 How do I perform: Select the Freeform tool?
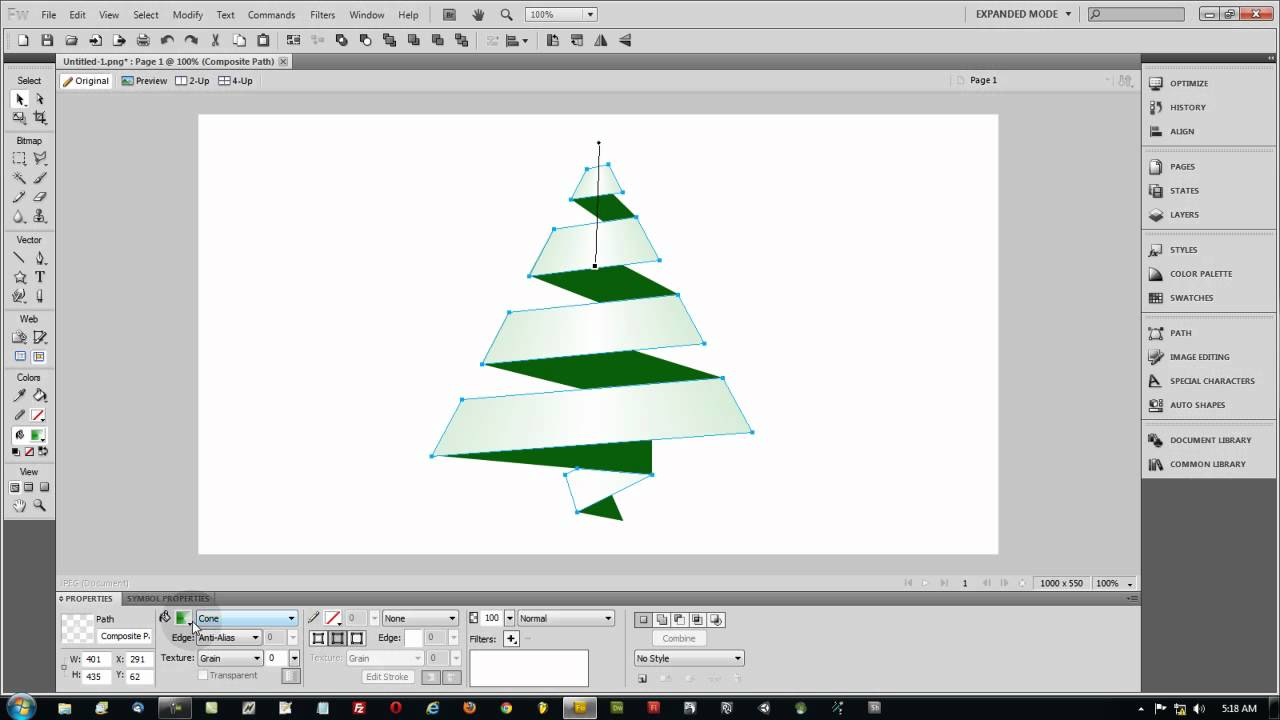19,296
